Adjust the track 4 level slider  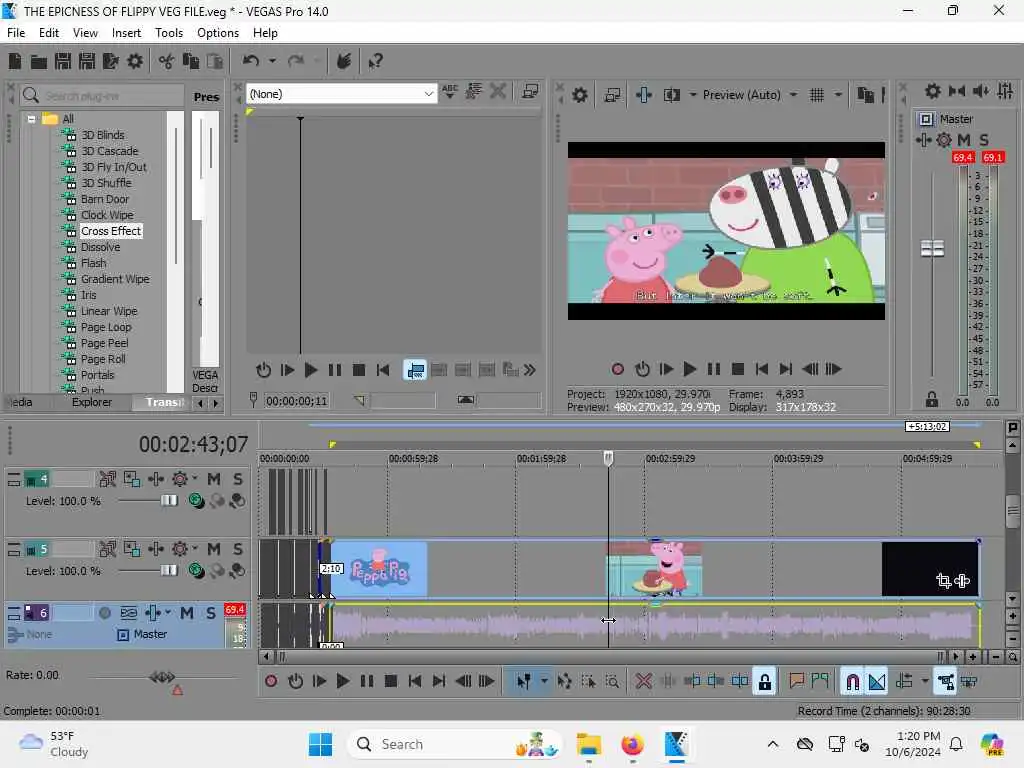pyautogui.click(x=168, y=501)
